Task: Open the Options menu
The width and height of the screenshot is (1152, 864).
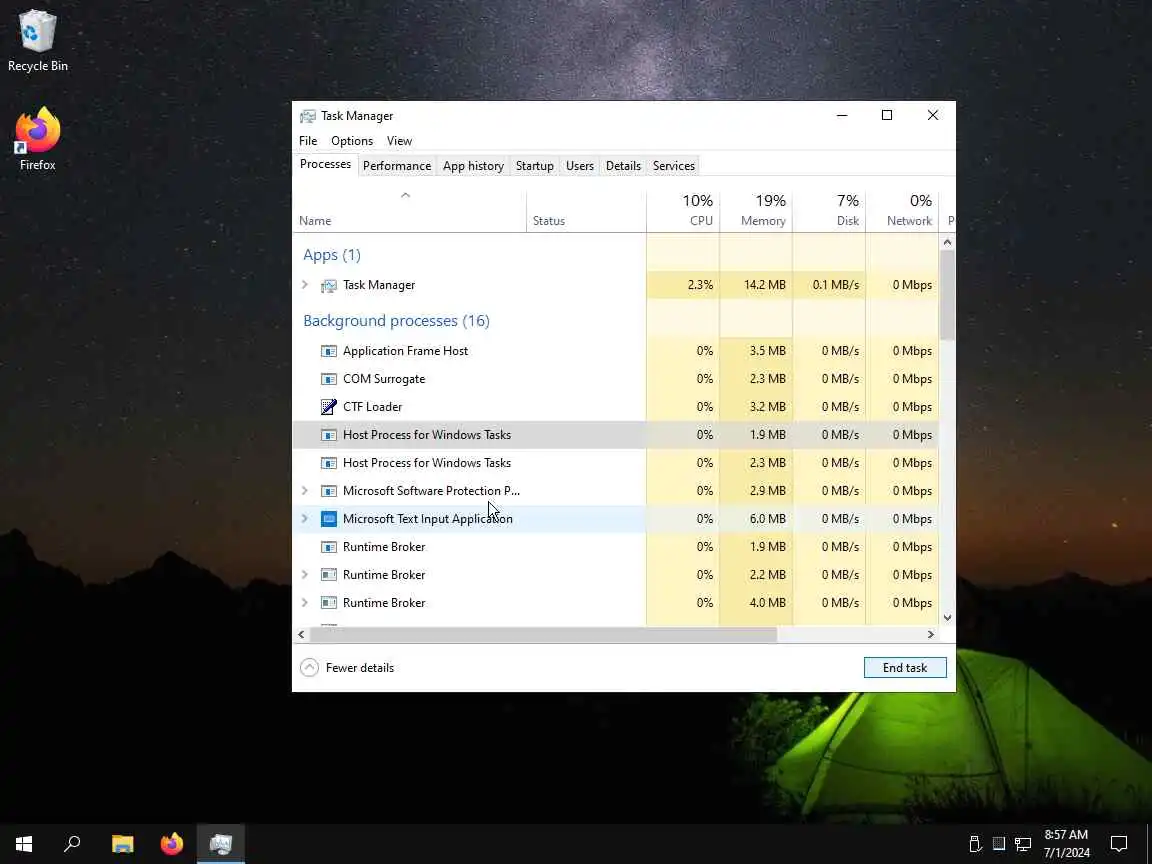Action: (x=352, y=141)
